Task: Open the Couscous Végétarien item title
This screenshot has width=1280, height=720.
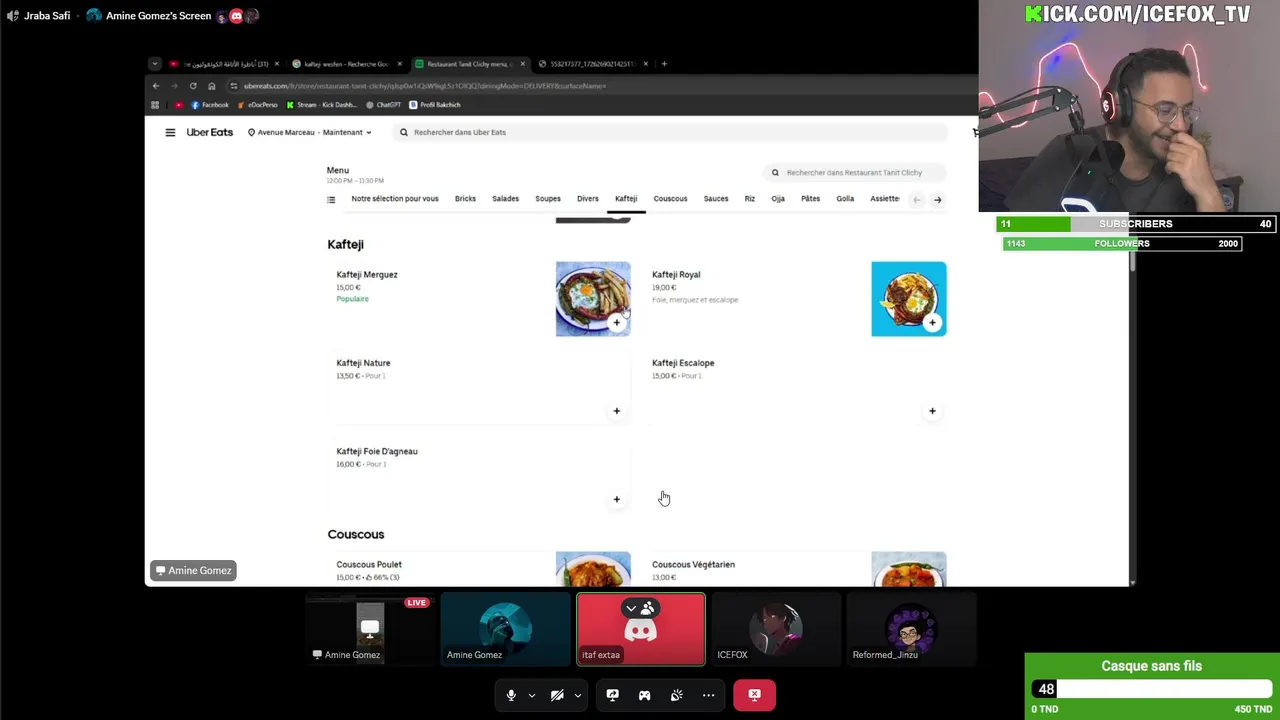Action: coord(693,564)
